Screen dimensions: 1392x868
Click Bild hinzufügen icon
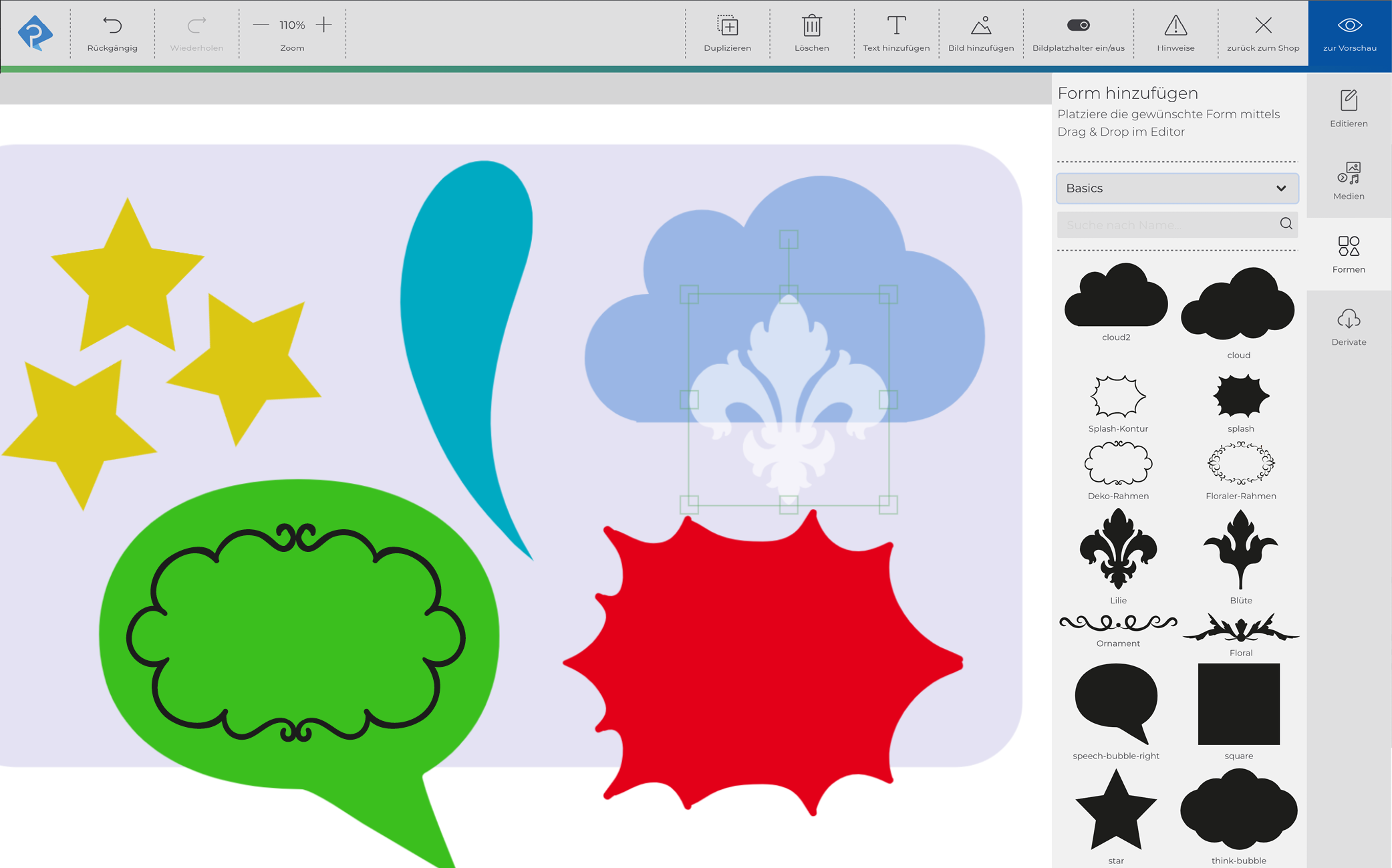point(980,26)
